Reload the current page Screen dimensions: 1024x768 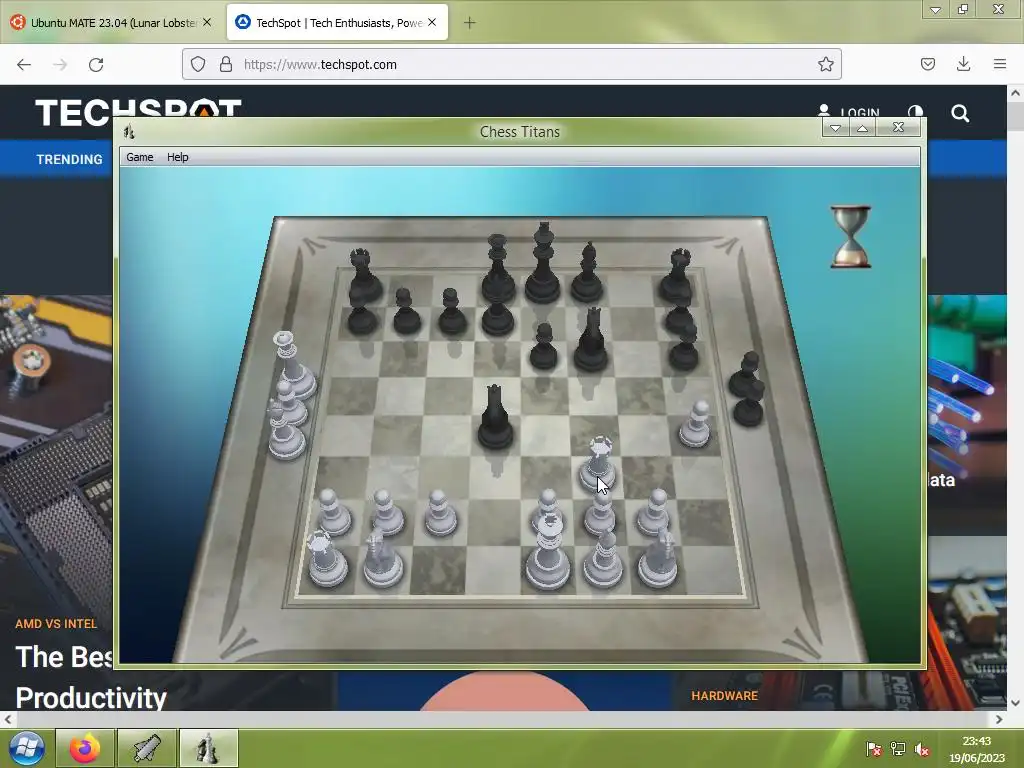coord(96,65)
